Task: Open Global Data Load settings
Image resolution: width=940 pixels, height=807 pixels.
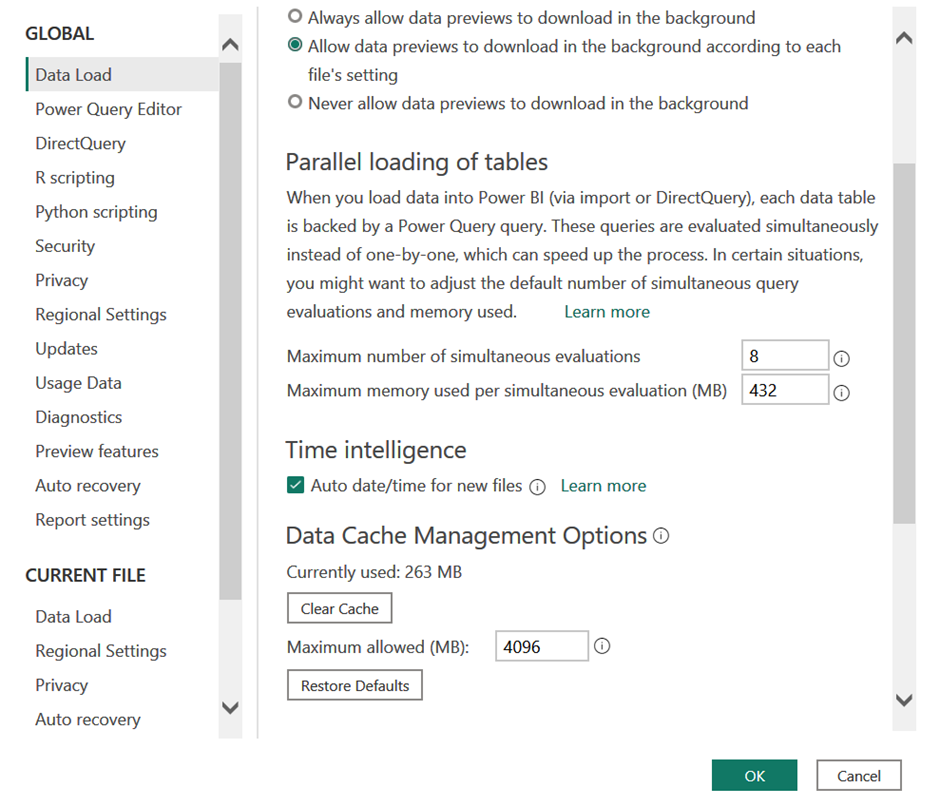Action: 122,74
